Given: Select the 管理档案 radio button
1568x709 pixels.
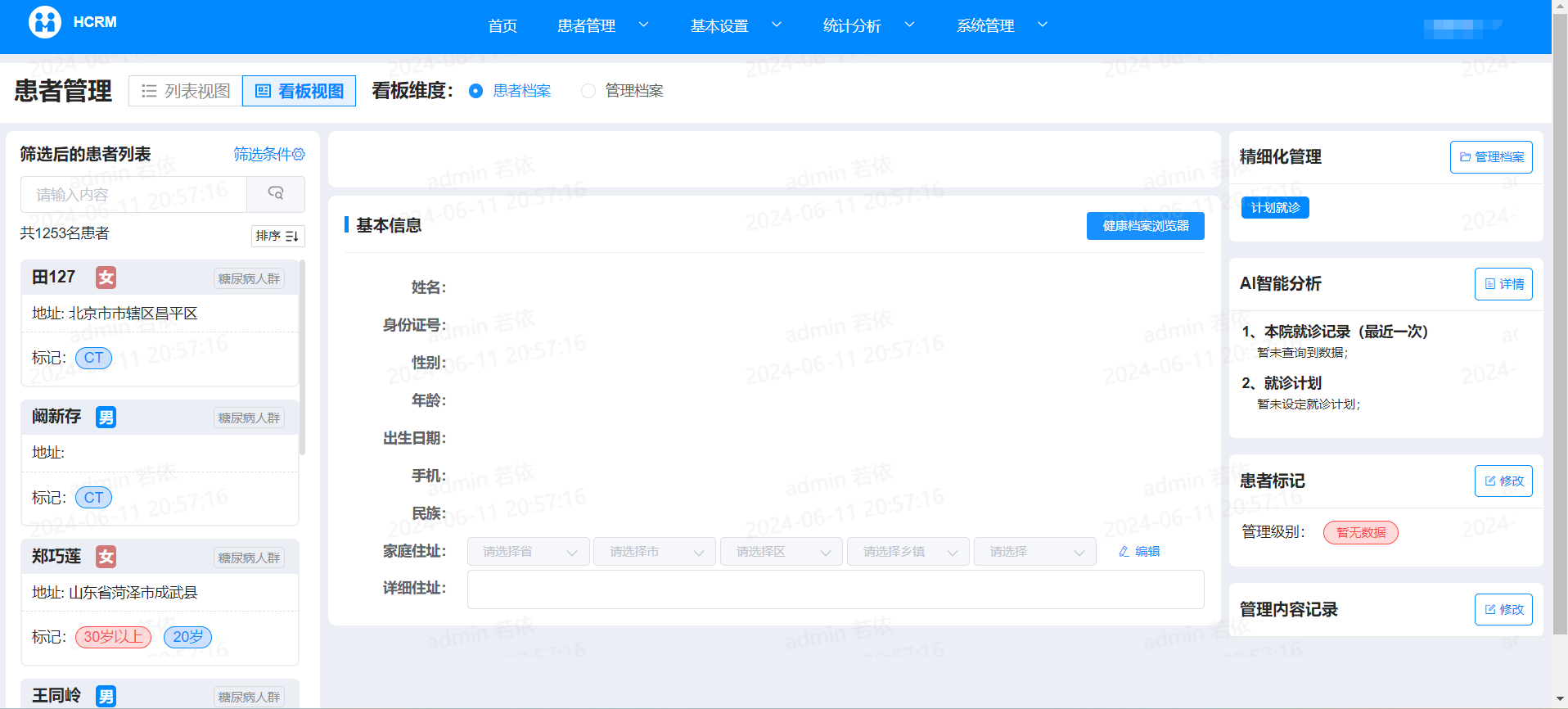Looking at the screenshot, I should click(588, 91).
